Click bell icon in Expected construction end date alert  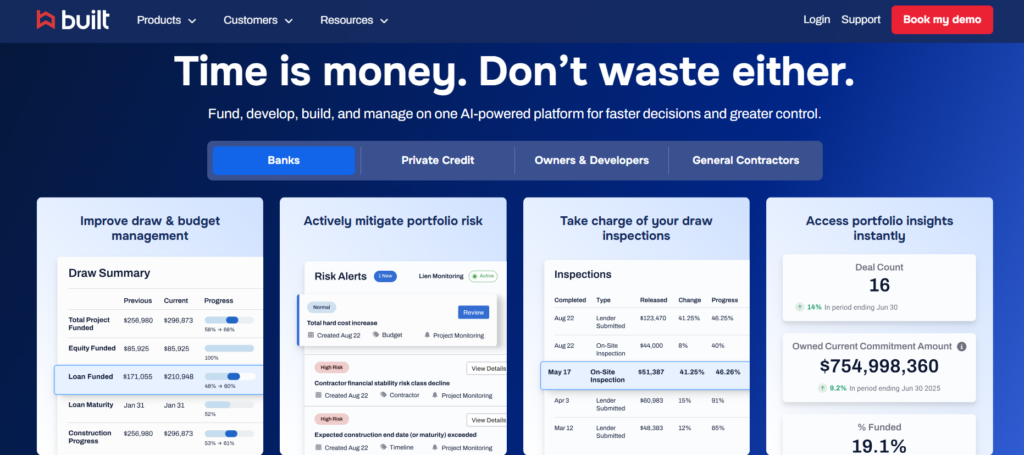pos(435,447)
